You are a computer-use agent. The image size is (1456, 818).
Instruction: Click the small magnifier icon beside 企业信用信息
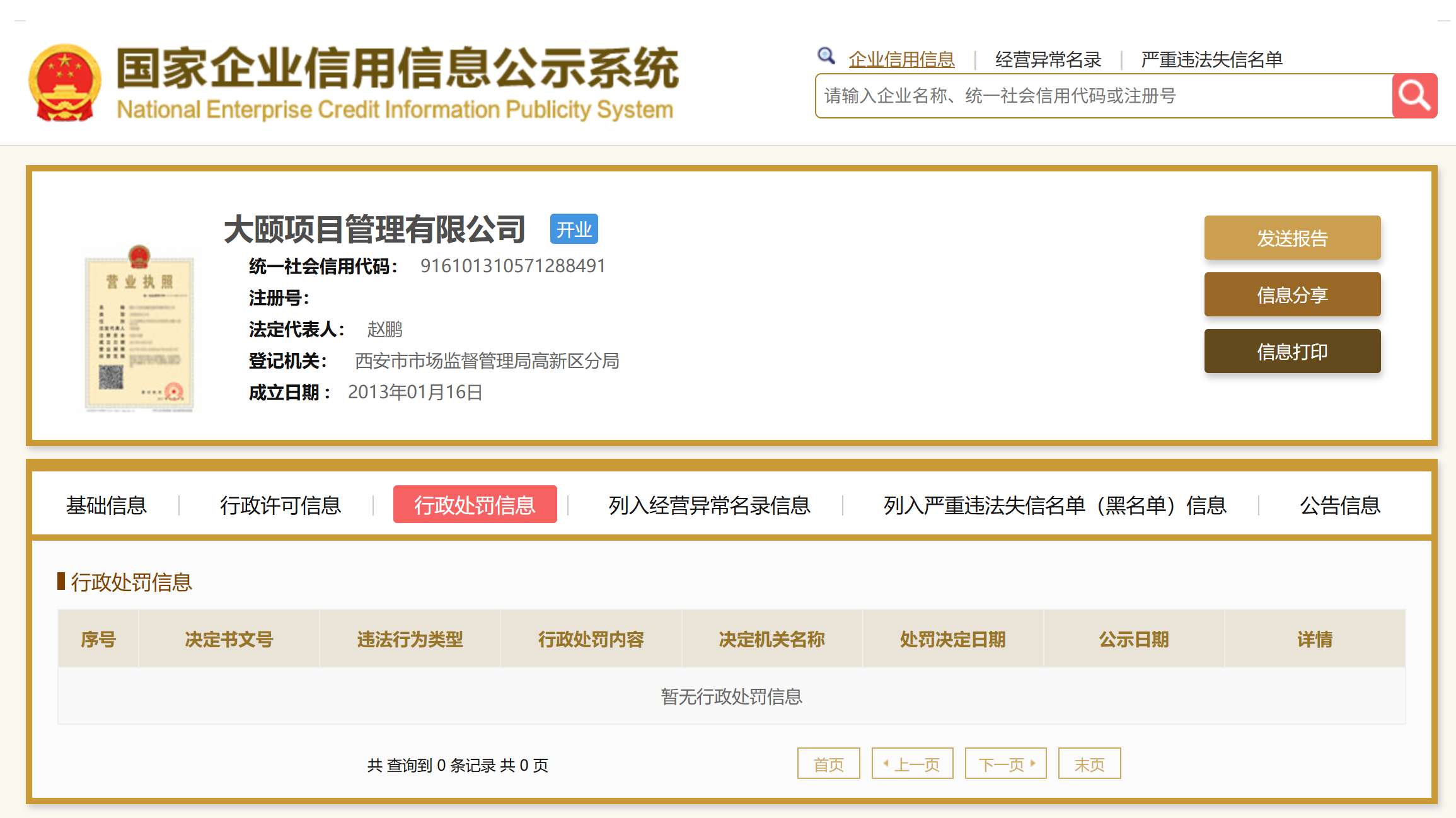(826, 56)
